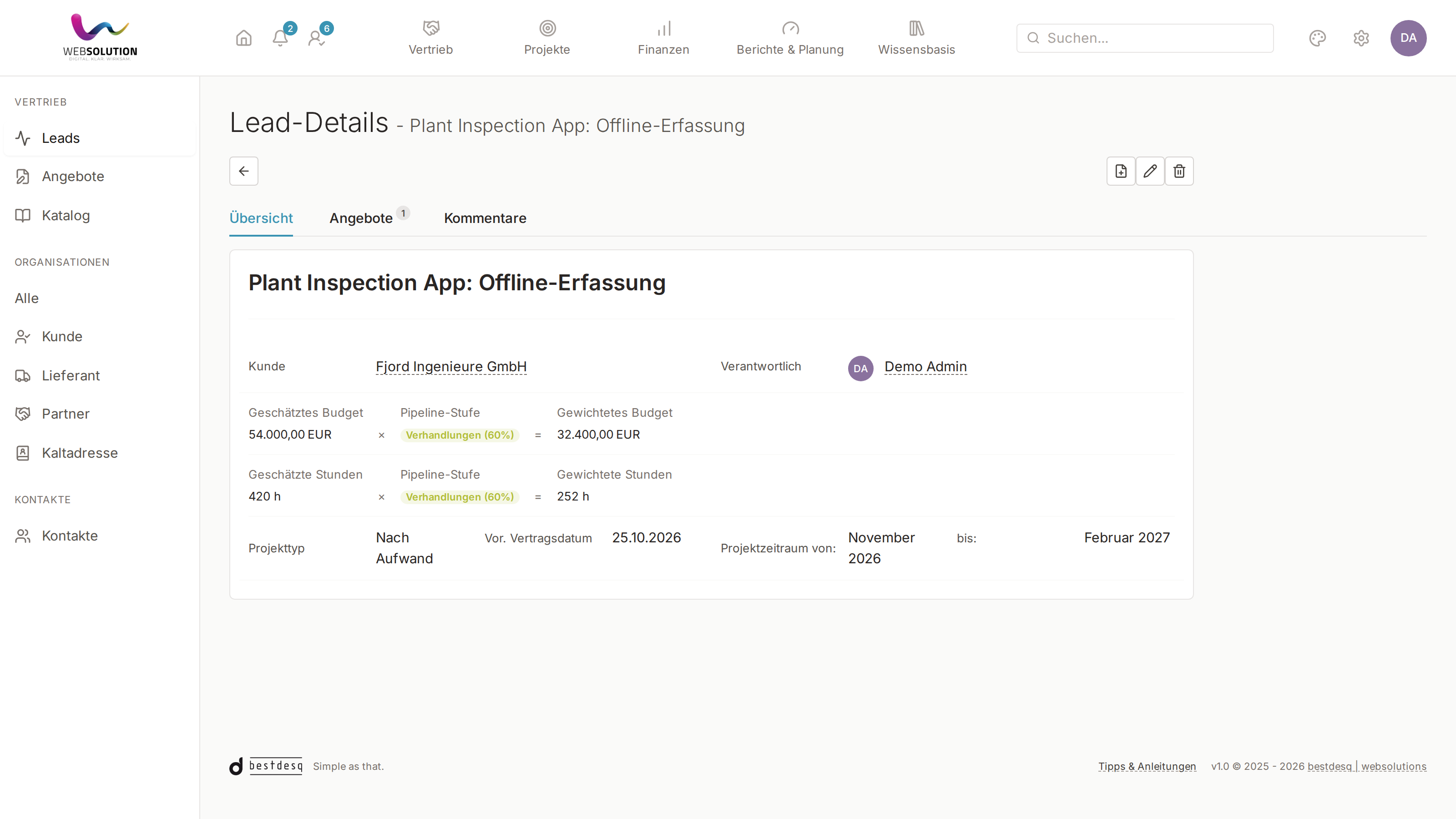1456x819 pixels.
Task: Focus the Suchen search field
Action: [1145, 38]
